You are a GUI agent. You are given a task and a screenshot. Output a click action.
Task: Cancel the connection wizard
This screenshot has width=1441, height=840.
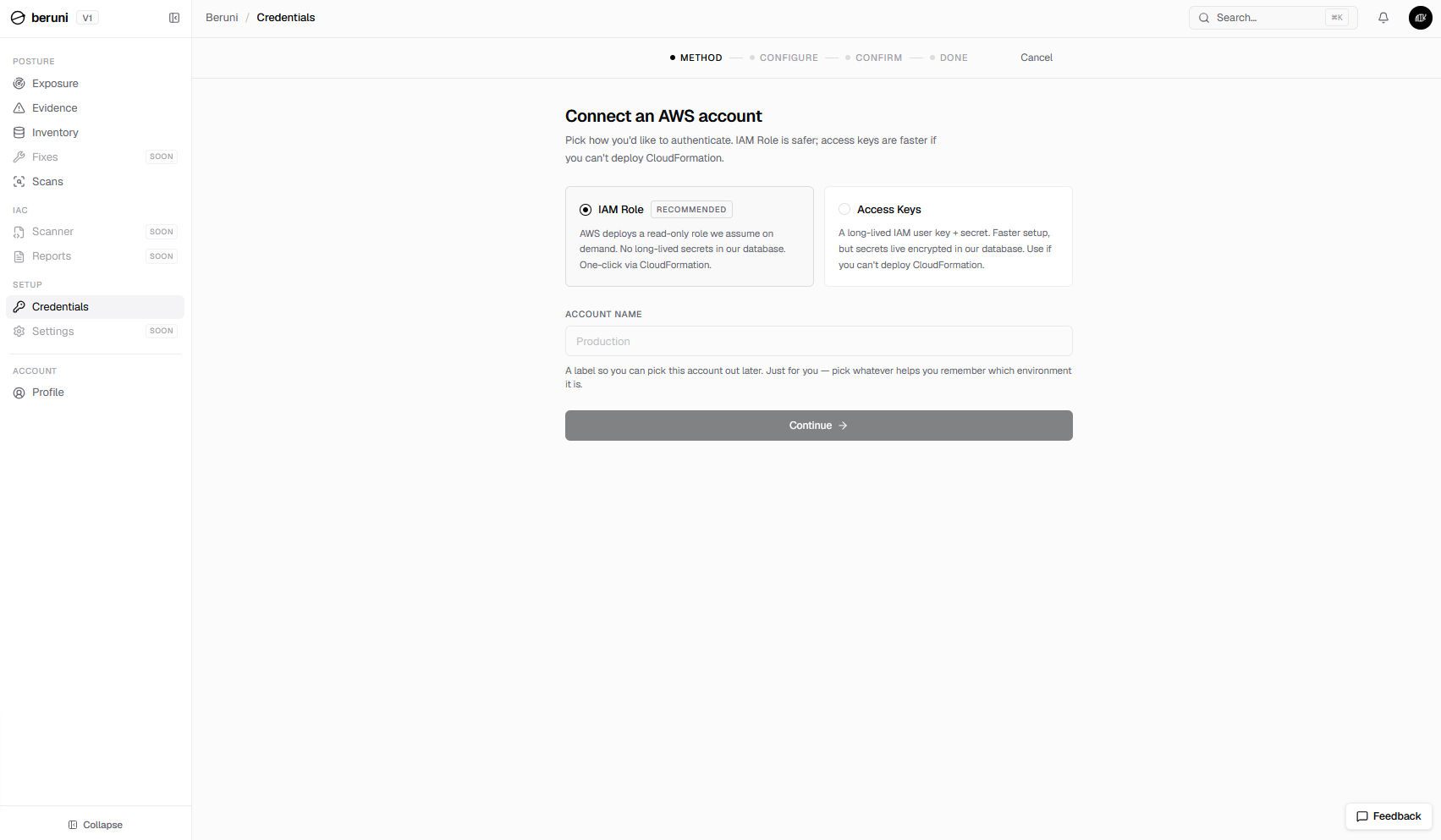pos(1037,58)
